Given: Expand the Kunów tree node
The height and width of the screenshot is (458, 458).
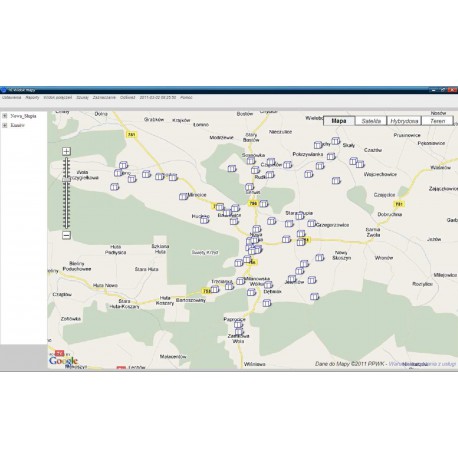Looking at the screenshot, I should point(5,125).
